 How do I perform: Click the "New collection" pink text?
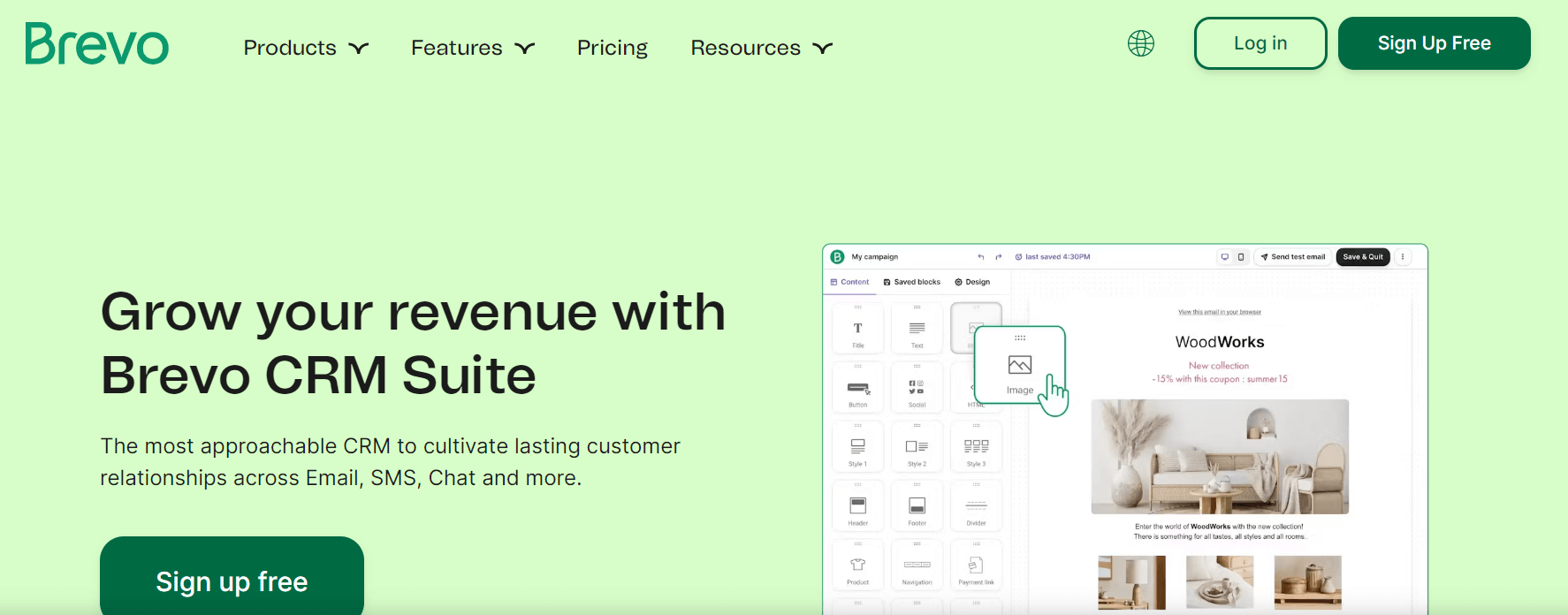pyautogui.click(x=1219, y=366)
